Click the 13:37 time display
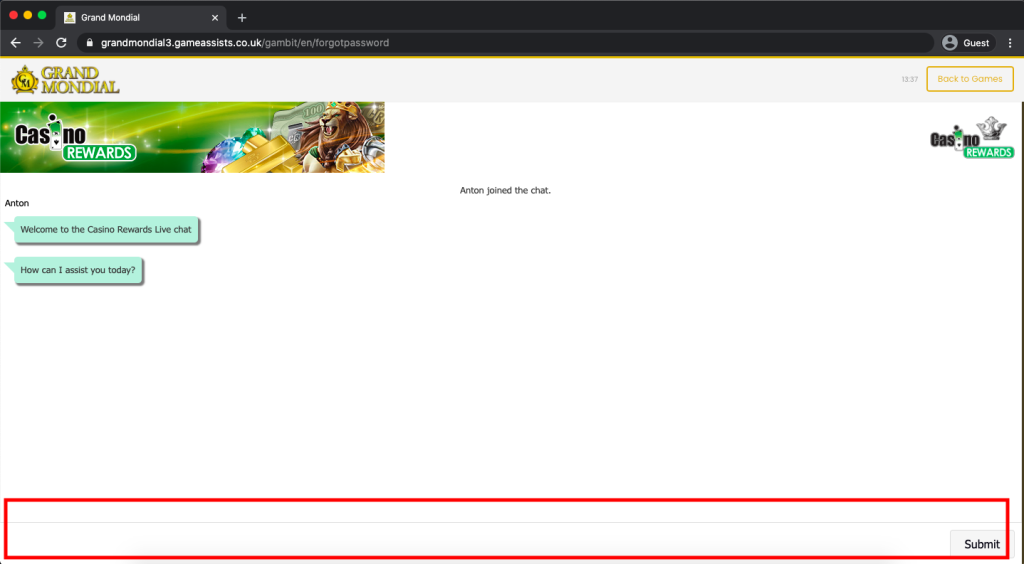 coord(910,79)
